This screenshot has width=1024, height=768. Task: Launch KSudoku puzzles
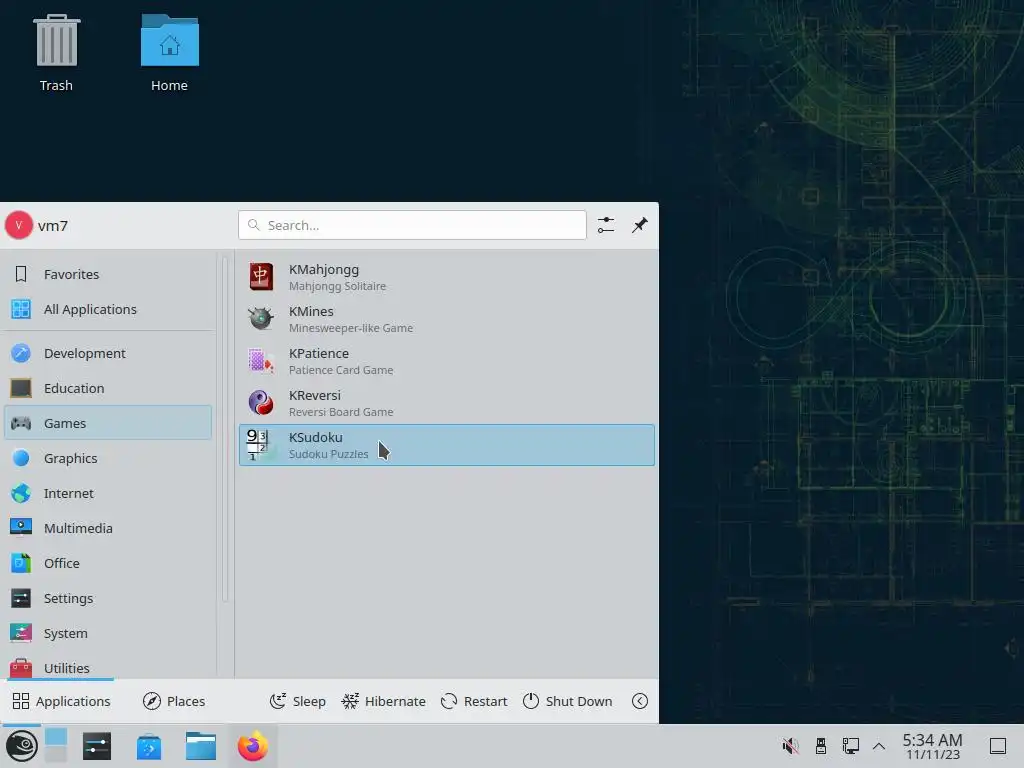point(446,445)
